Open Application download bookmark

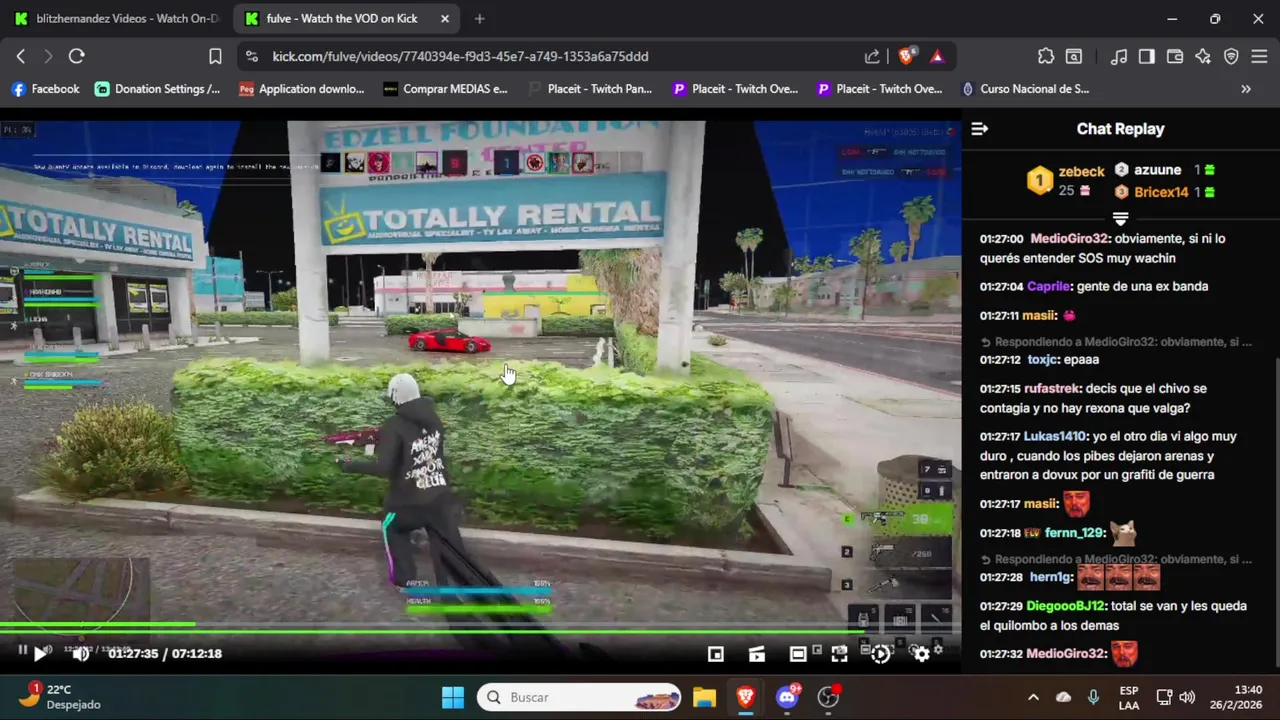302,89
